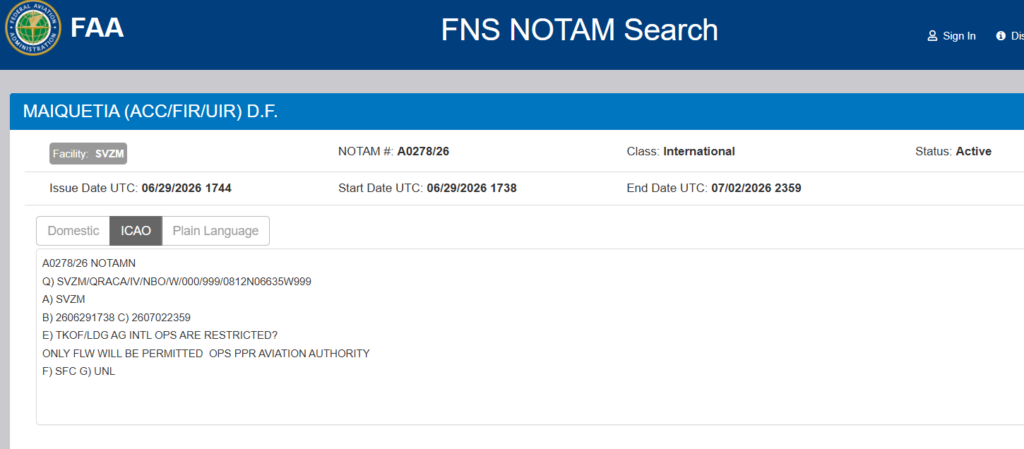
Task: Switch to the Domestic tab
Action: [x=73, y=231]
